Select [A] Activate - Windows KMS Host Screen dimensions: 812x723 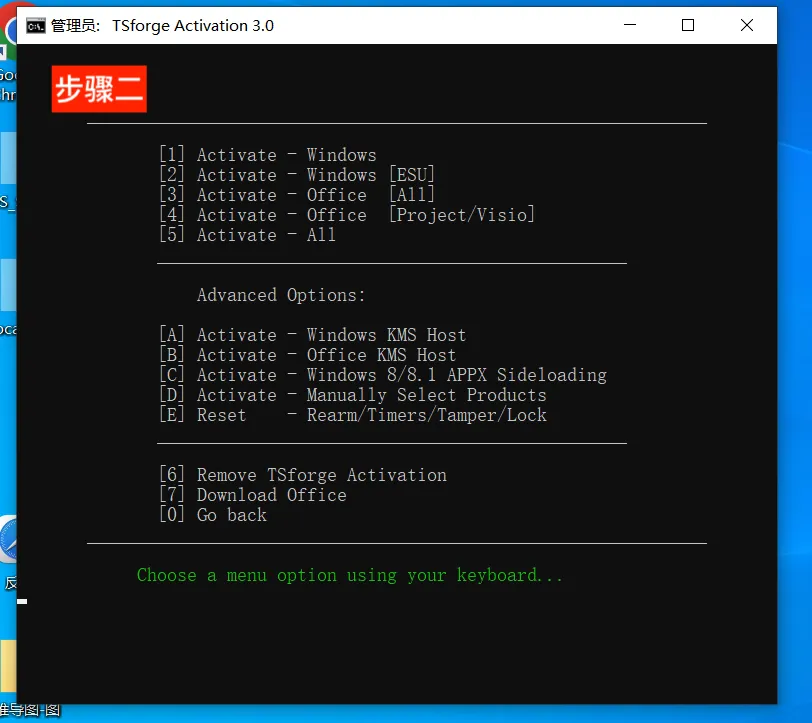(312, 335)
